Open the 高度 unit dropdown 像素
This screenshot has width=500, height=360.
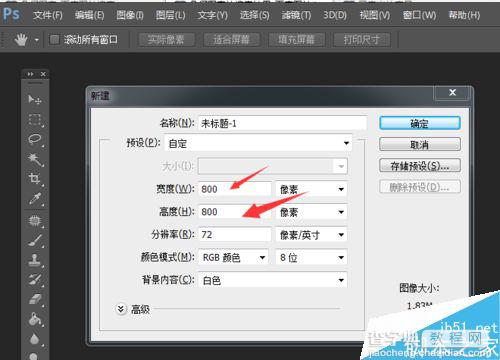tap(311, 212)
